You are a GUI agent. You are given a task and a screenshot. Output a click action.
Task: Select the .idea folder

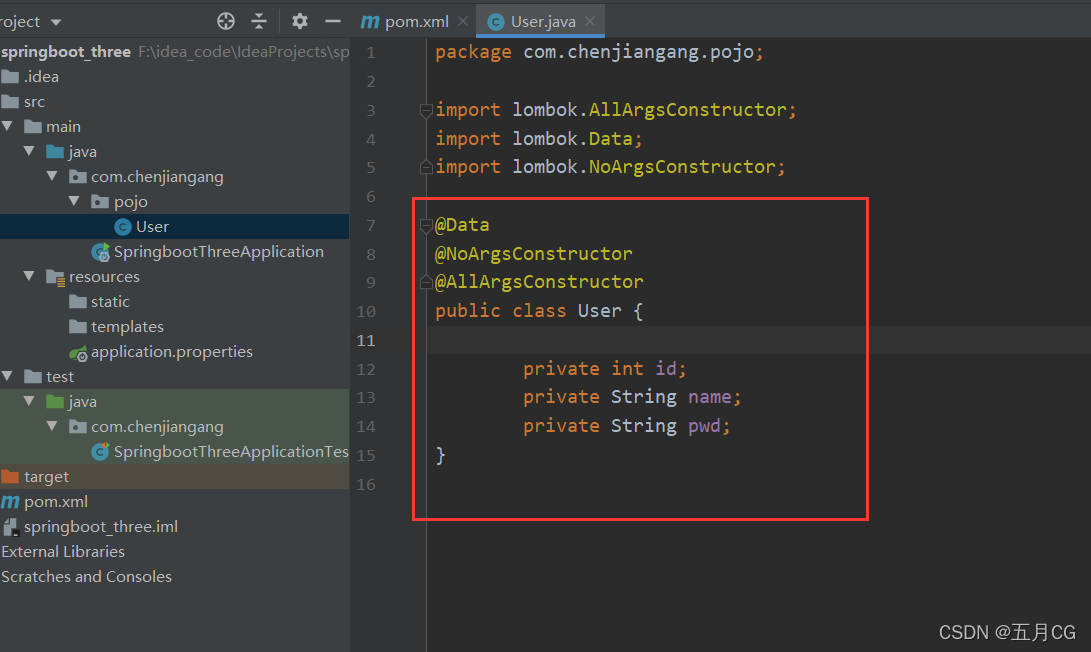tap(42, 77)
